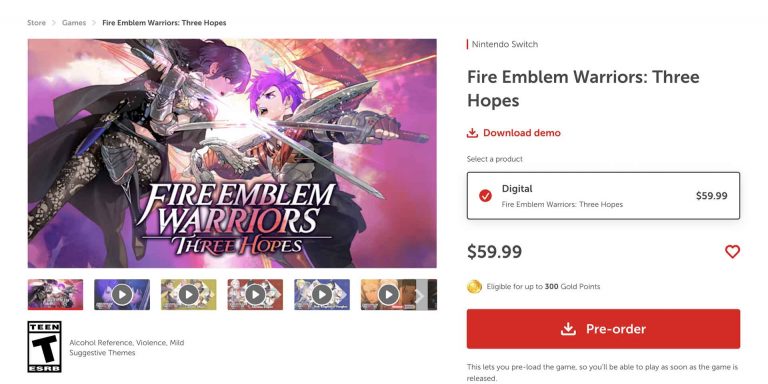Play the sixth video thumbnail
768x384 pixels.
click(x=388, y=294)
